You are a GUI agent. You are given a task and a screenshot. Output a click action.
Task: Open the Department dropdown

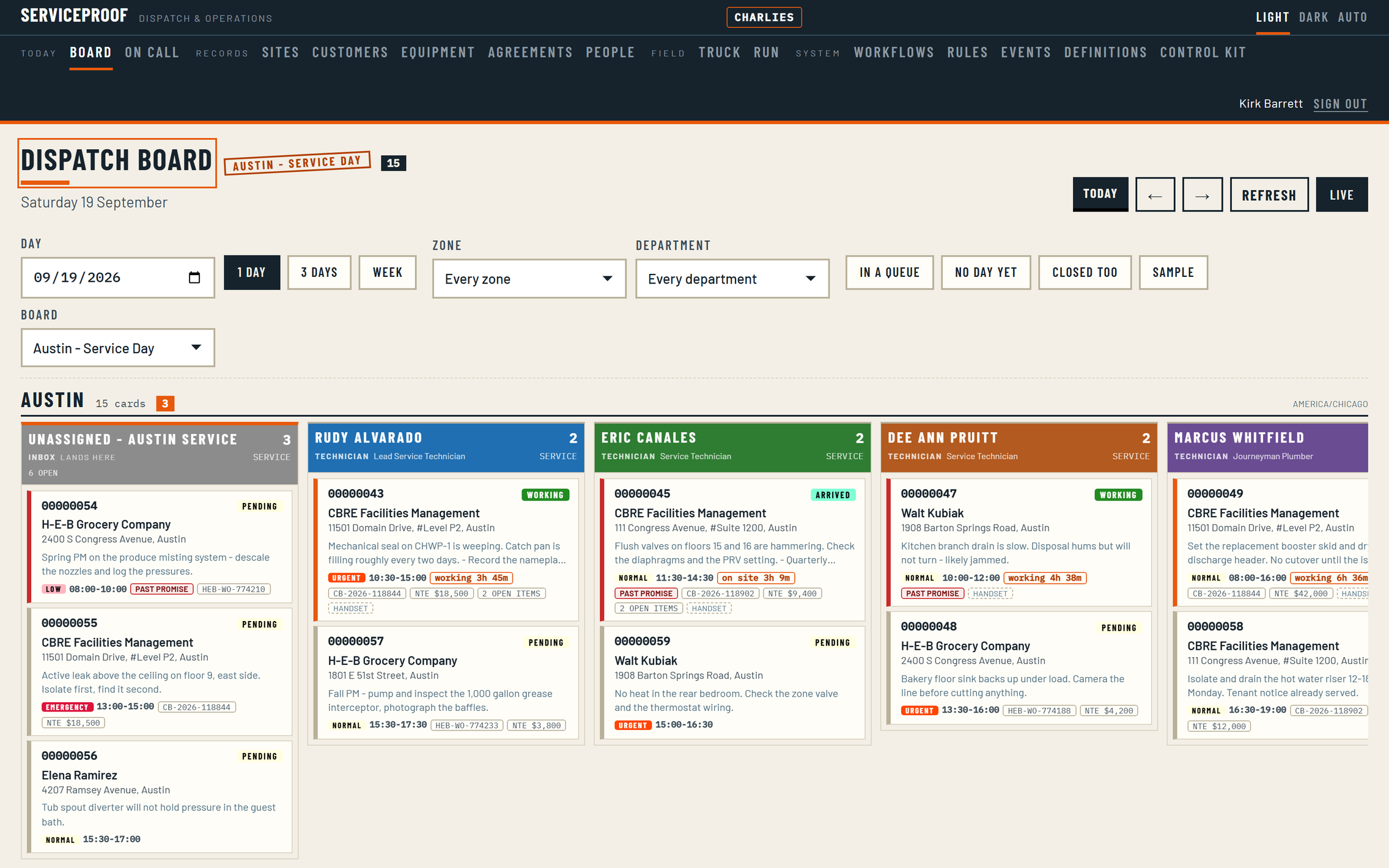click(x=732, y=279)
